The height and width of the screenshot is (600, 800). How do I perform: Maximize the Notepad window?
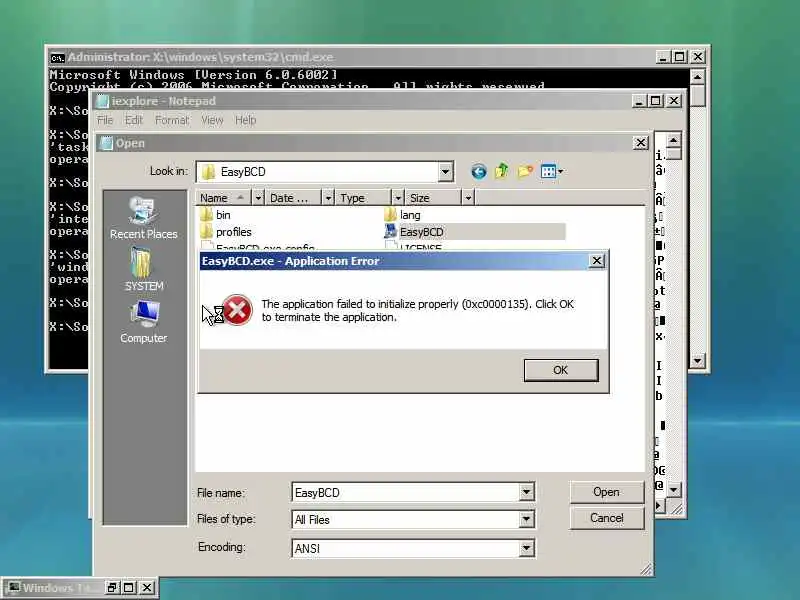pyautogui.click(x=656, y=101)
